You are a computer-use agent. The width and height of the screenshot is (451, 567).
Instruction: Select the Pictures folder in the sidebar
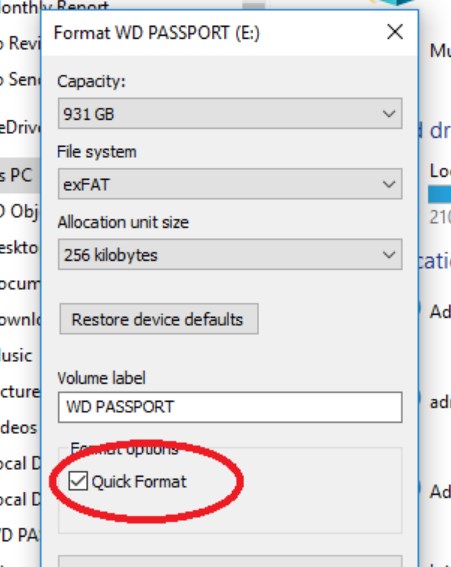20,392
